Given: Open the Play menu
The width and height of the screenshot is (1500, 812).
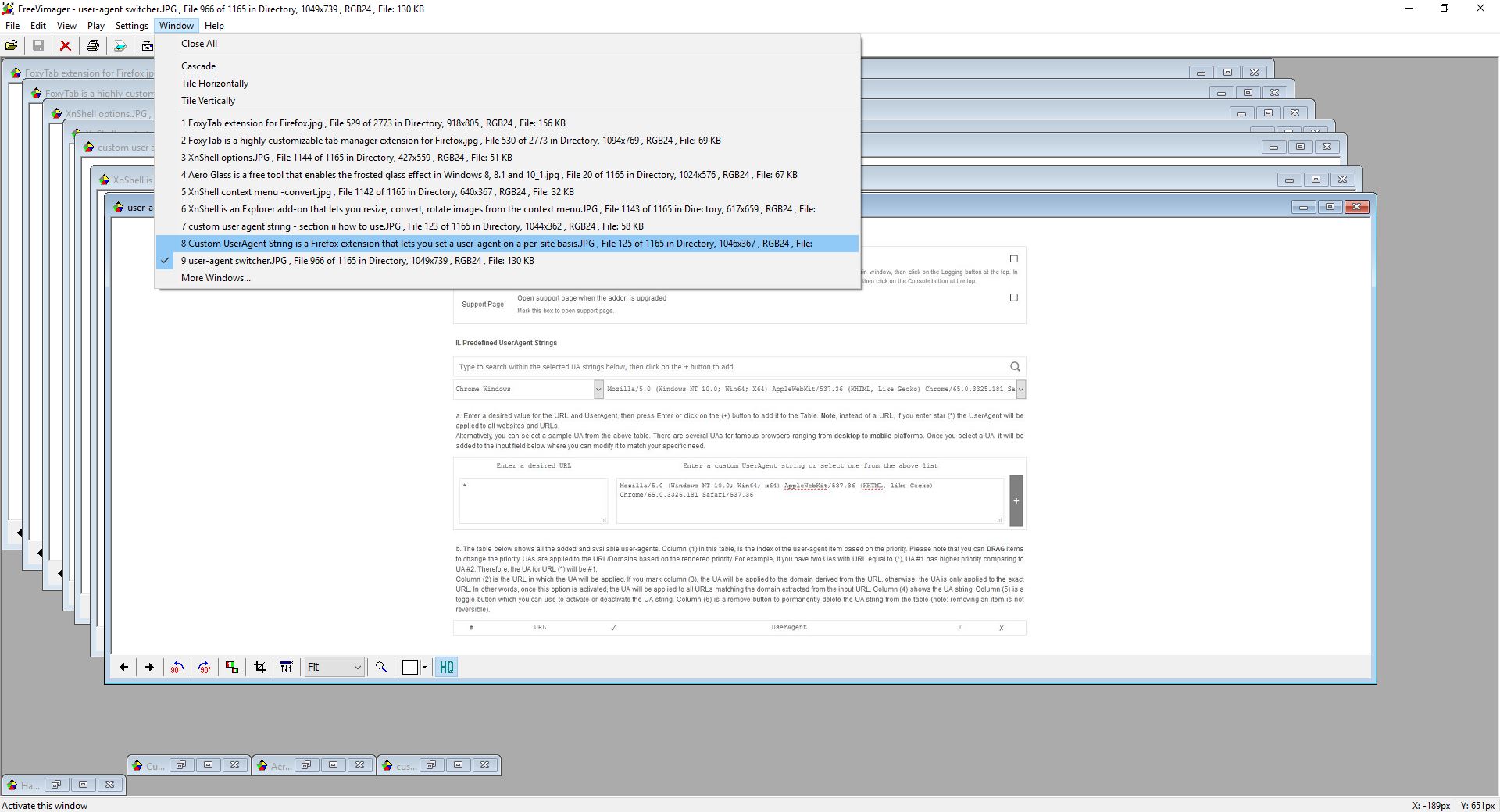Looking at the screenshot, I should pos(96,26).
